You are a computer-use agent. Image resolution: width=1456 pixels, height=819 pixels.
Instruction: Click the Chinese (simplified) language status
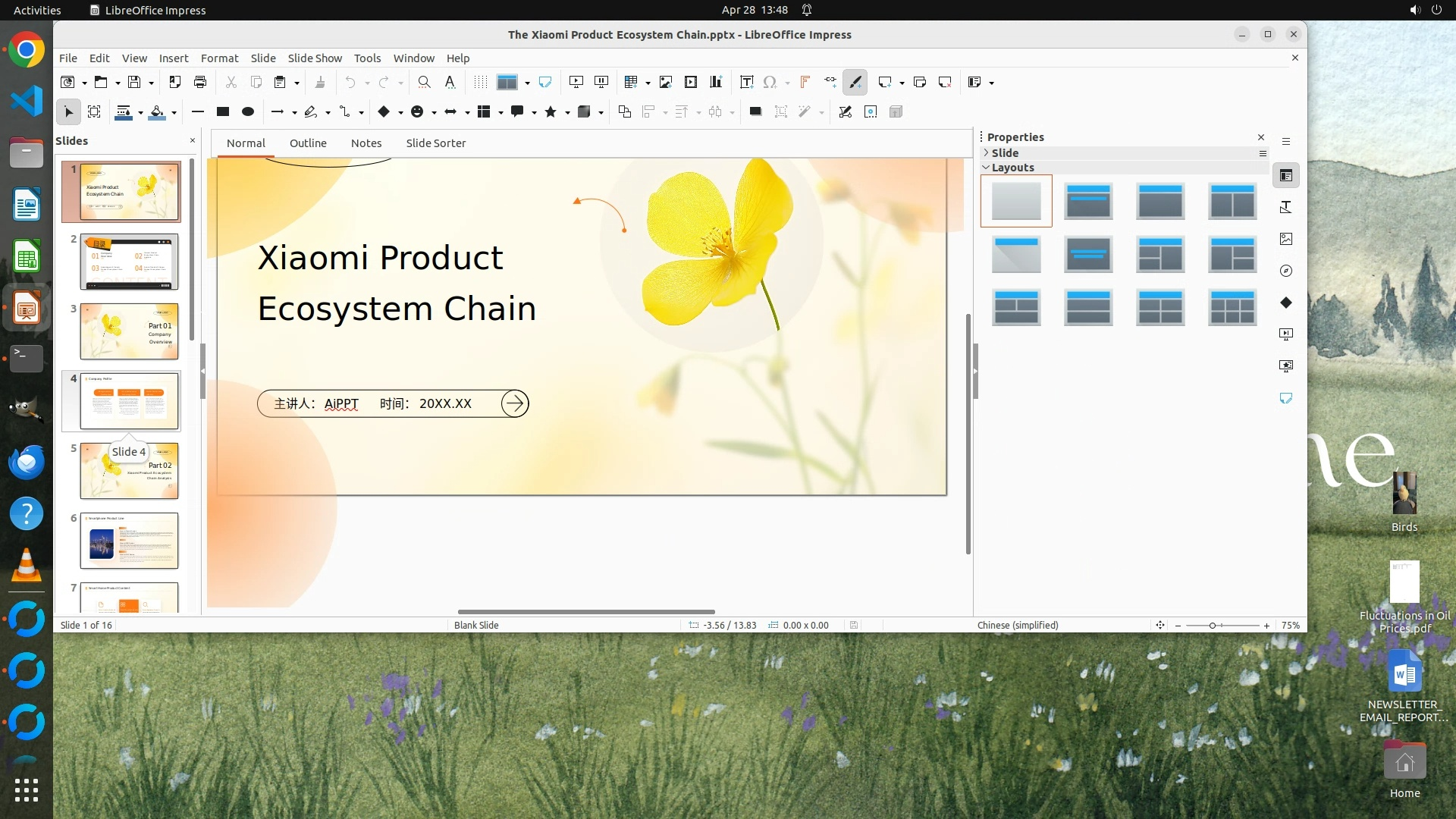(x=1018, y=625)
